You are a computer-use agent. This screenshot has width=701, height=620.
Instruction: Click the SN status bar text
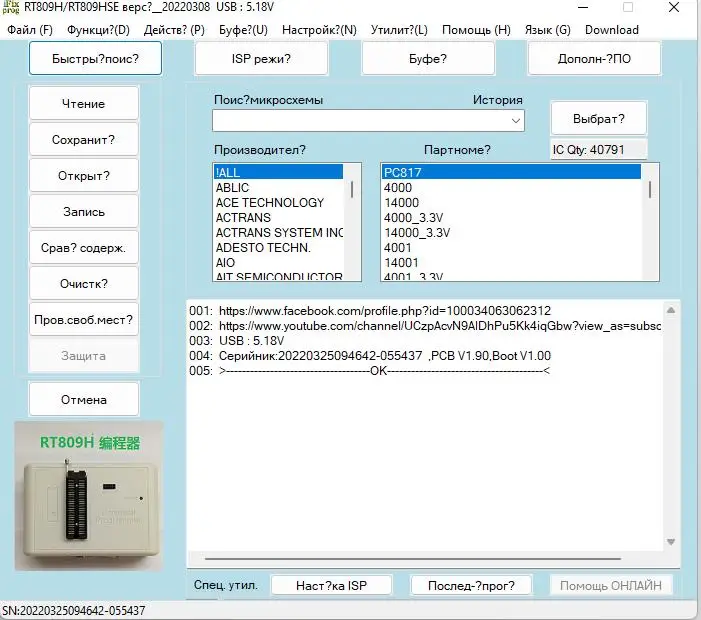[x=74, y=611]
